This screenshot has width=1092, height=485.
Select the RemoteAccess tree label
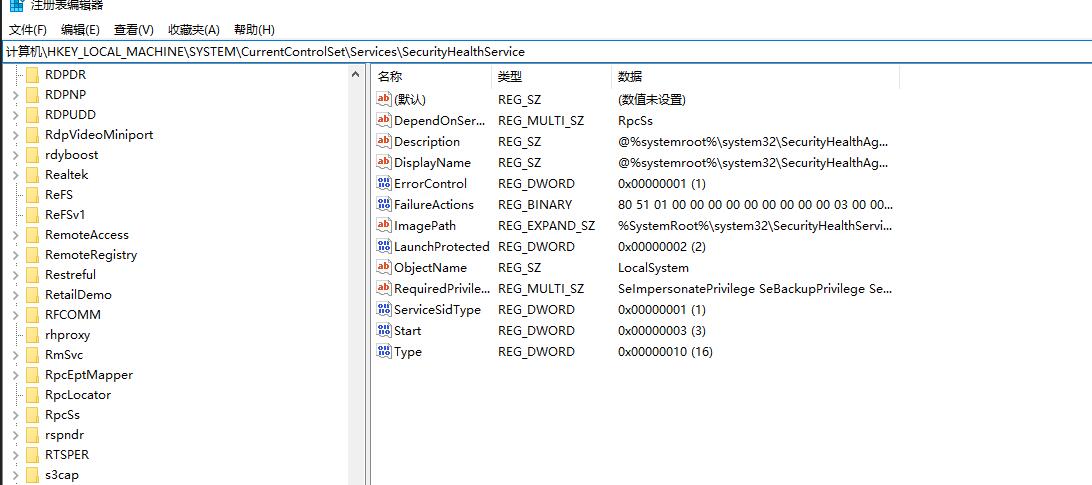pyautogui.click(x=87, y=235)
